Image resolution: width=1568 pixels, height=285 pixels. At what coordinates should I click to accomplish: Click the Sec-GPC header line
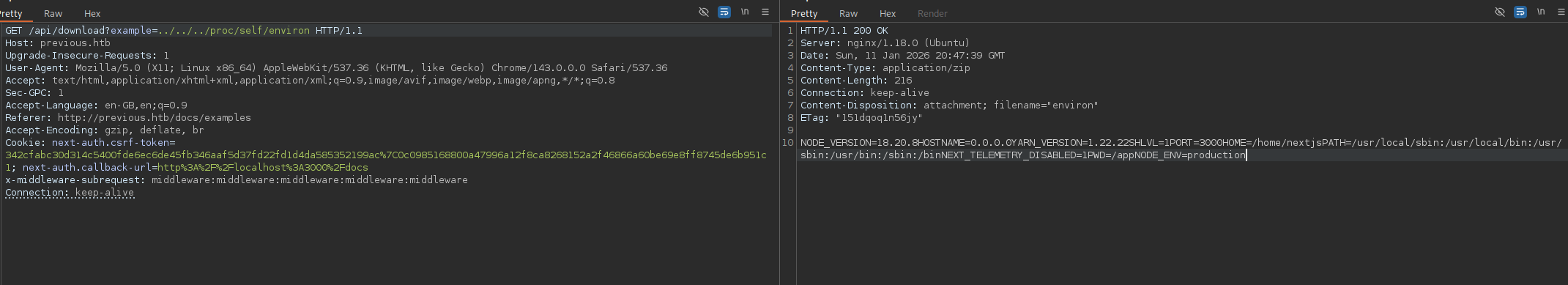coord(34,93)
